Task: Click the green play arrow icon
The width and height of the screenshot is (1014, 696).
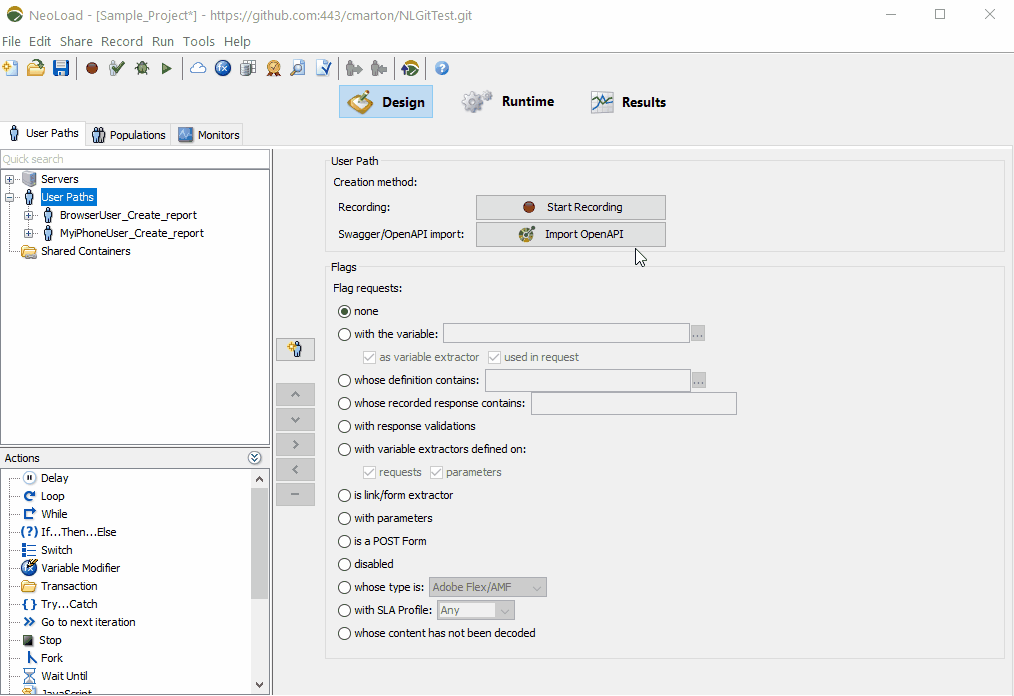Action: [167, 68]
